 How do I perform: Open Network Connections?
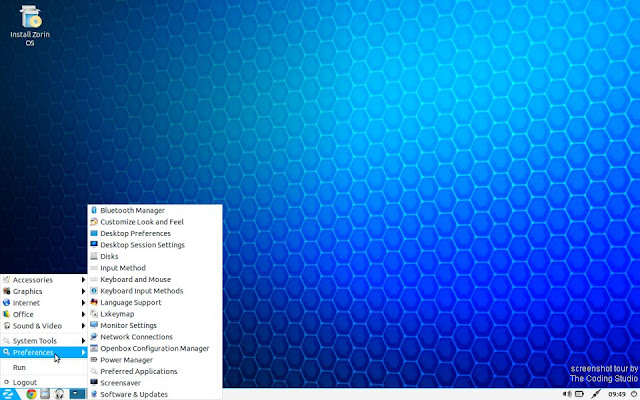pyautogui.click(x=155, y=337)
